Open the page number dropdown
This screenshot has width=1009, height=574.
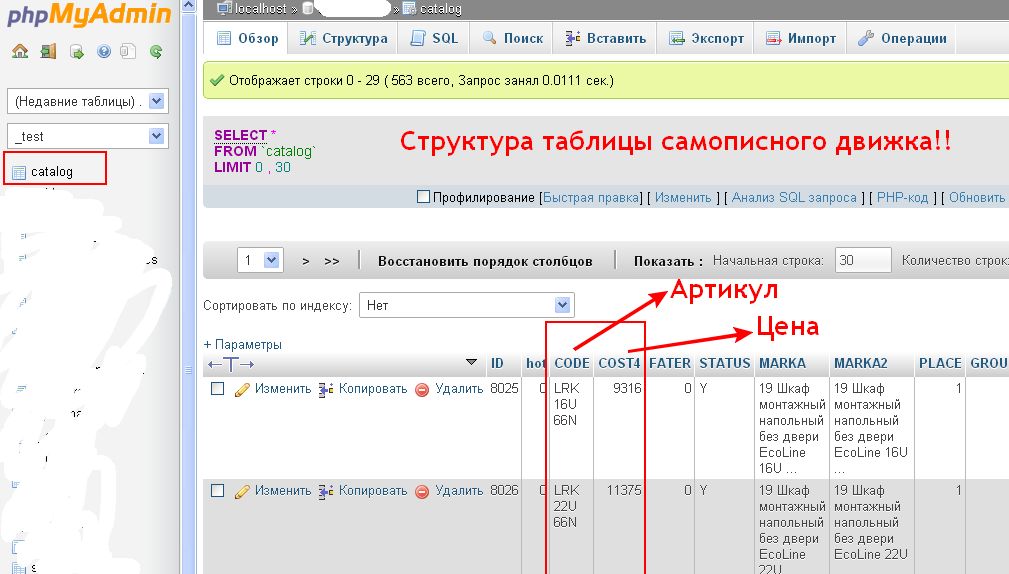[x=260, y=261]
